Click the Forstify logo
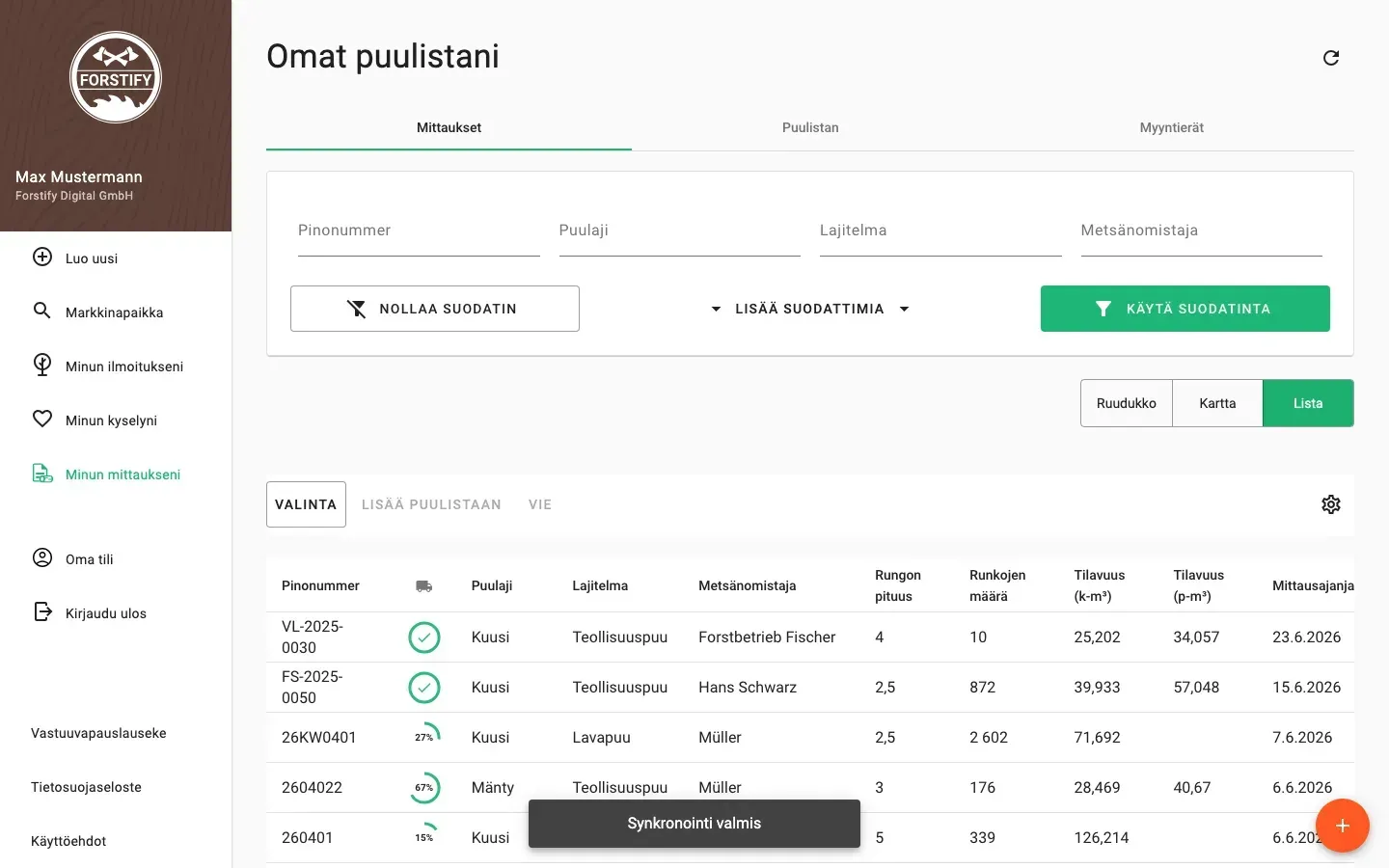Image resolution: width=1389 pixels, height=868 pixels. click(116, 78)
